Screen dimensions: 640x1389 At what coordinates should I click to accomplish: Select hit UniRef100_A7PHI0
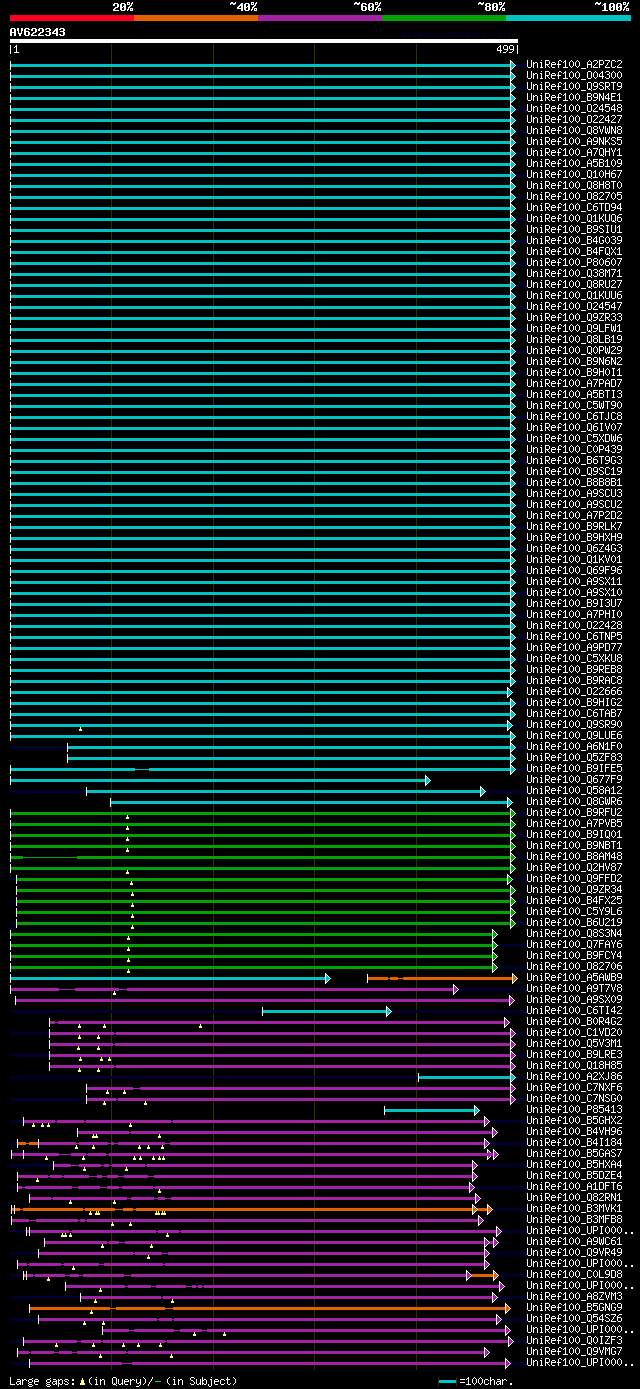coord(574,615)
